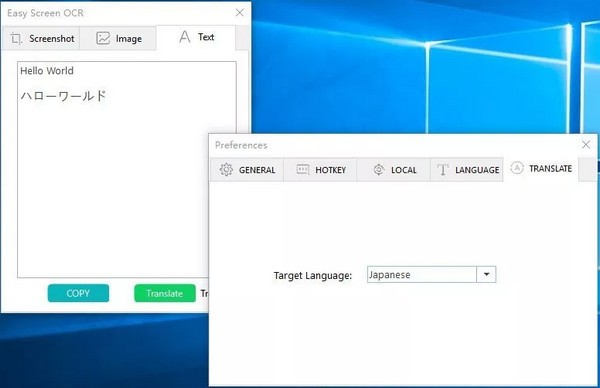The height and width of the screenshot is (388, 600).
Task: Go to the GENERAL tab label
Action: coord(257,170)
